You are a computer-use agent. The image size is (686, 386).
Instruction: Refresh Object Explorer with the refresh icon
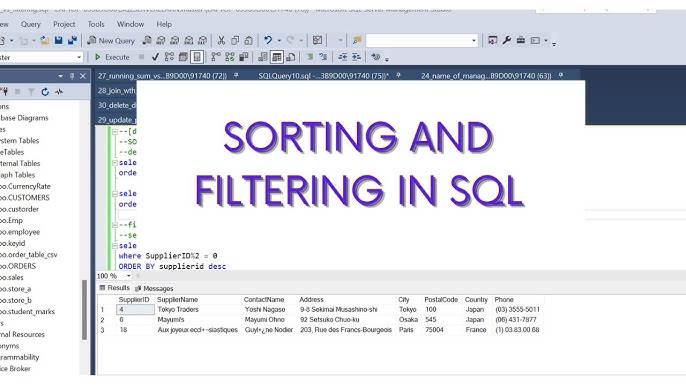pos(45,91)
